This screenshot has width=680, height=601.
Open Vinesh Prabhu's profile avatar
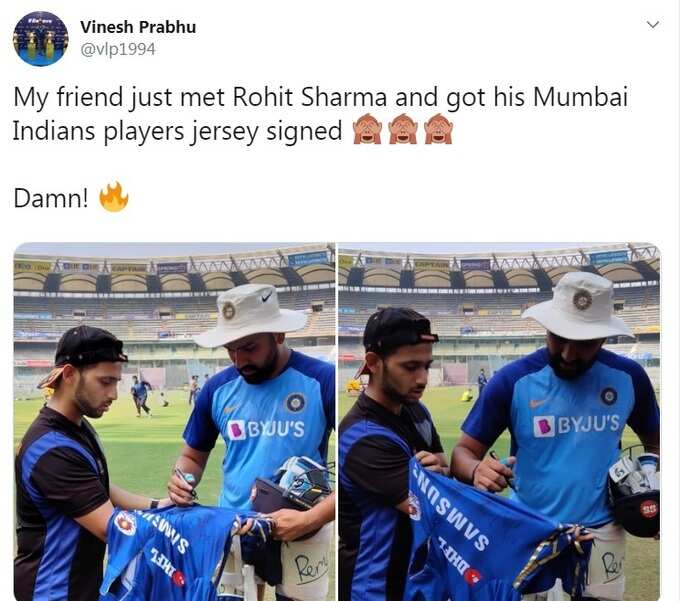point(41,39)
